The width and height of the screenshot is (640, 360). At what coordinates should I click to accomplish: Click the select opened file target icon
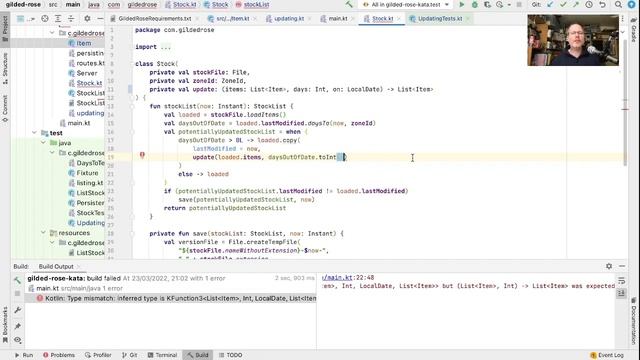point(45,18)
